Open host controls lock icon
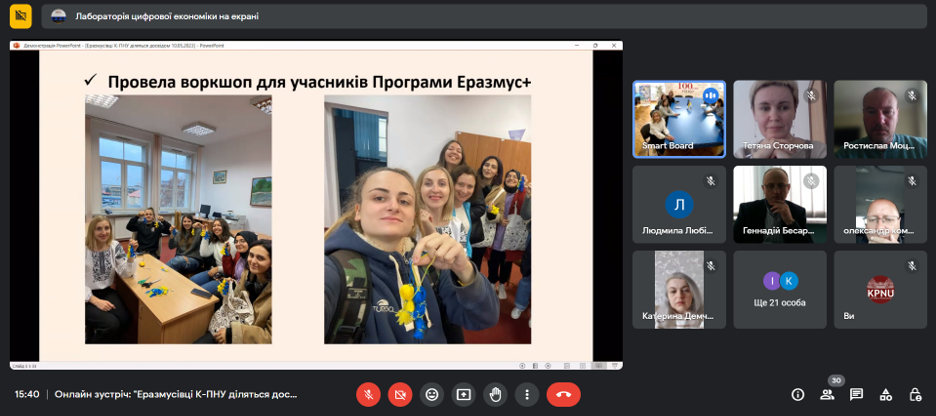Viewport: 936px width, 416px height. point(914,394)
